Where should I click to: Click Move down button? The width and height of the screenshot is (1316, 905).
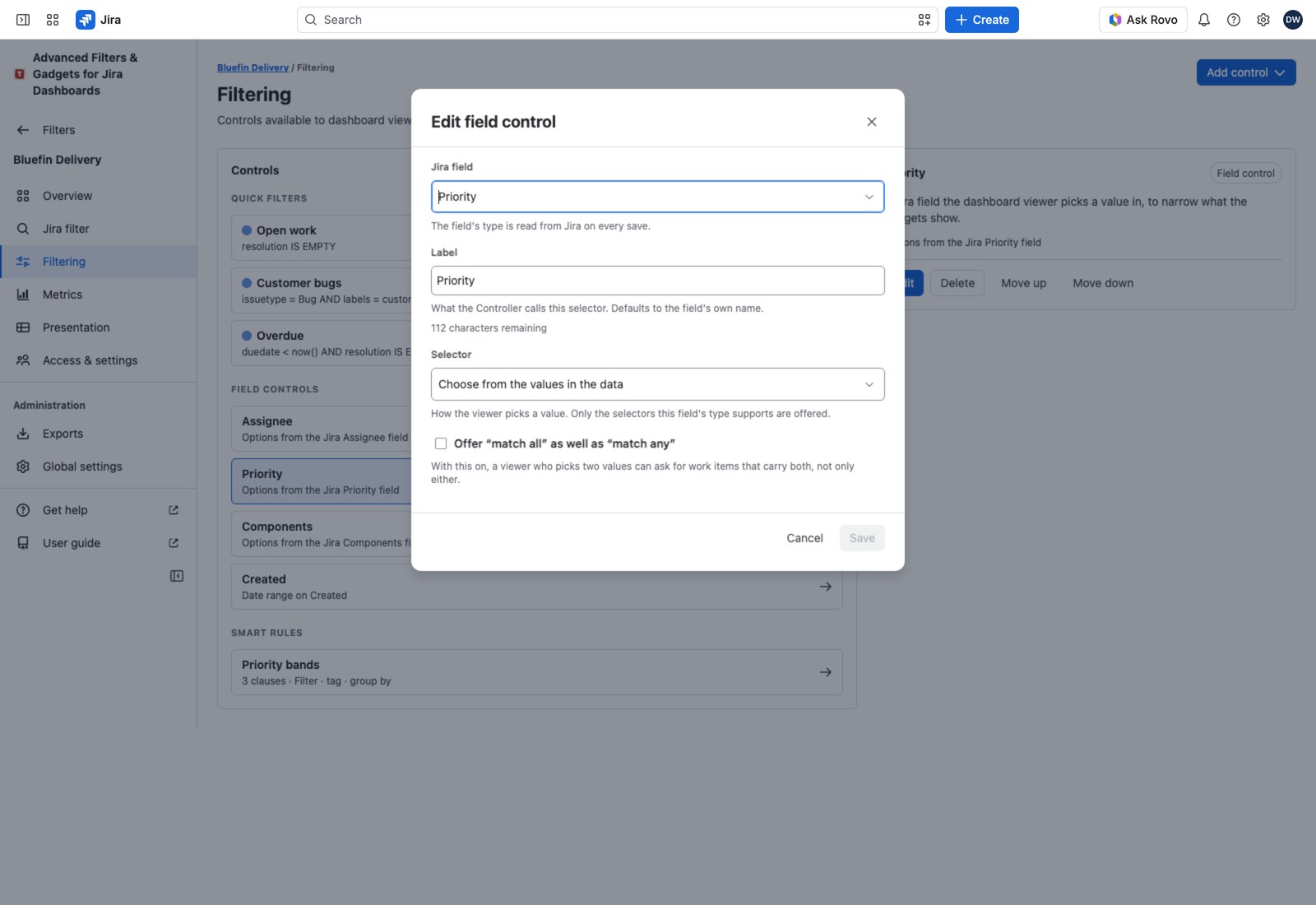[x=1103, y=283]
